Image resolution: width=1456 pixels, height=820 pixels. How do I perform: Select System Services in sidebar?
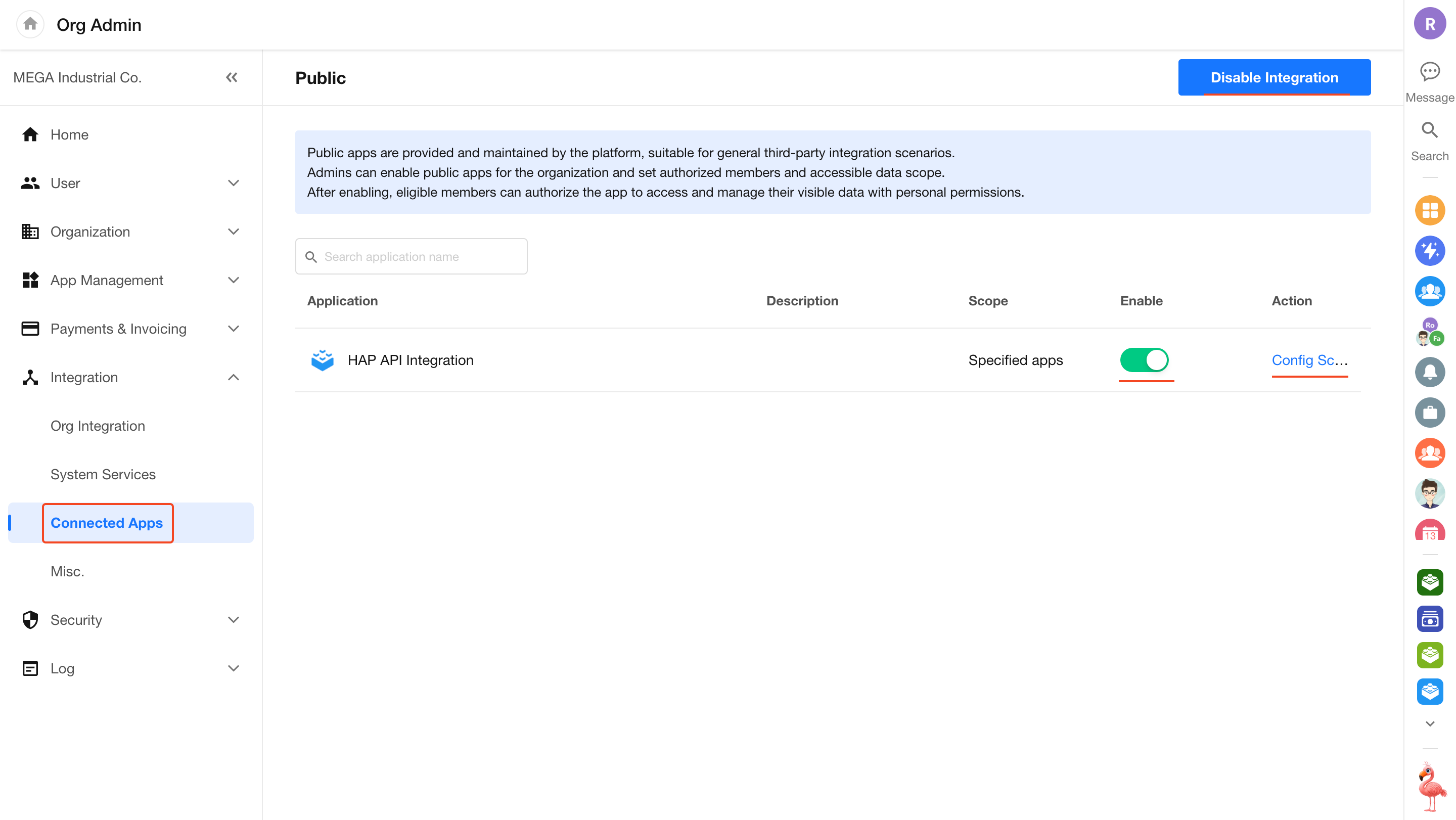[x=103, y=475]
